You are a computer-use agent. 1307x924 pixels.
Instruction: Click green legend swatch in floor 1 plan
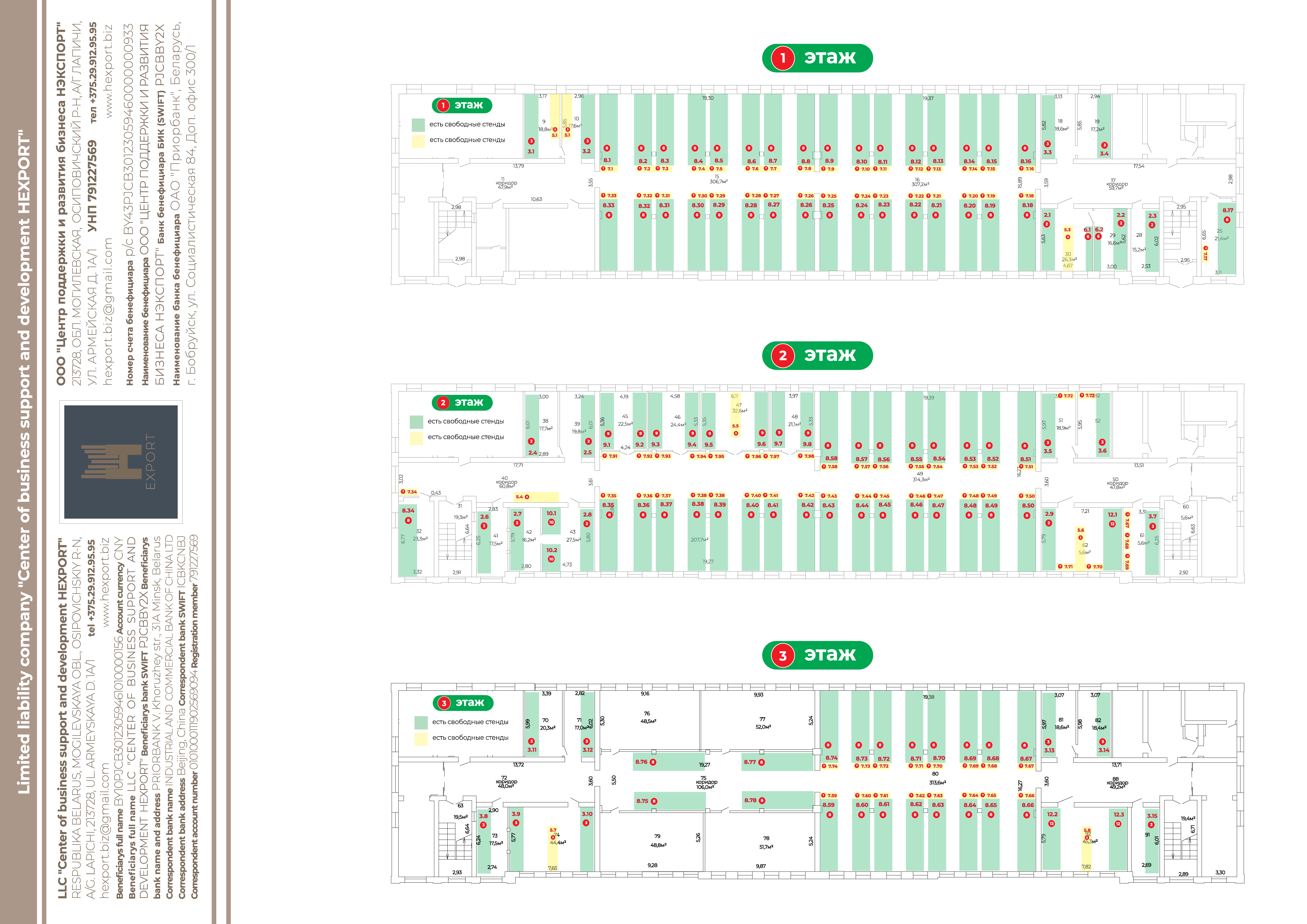pyautogui.click(x=418, y=125)
